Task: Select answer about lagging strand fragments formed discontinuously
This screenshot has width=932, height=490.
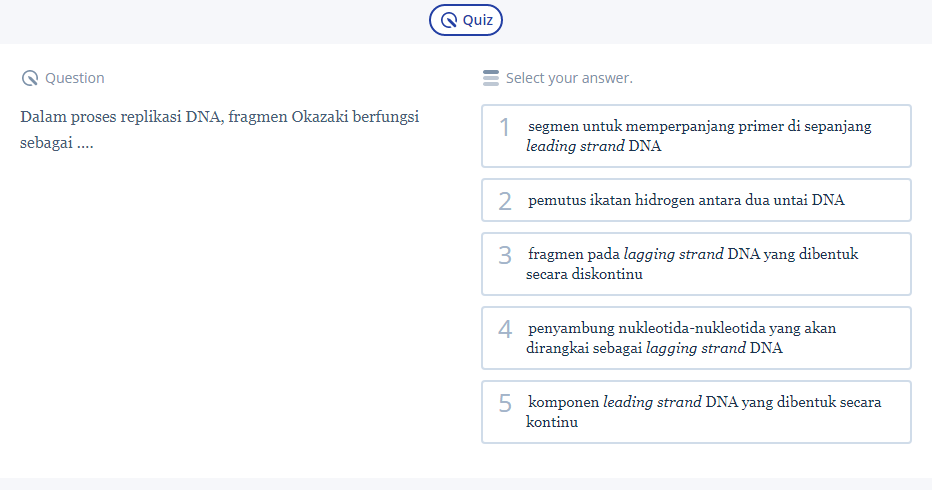Action: [x=696, y=264]
